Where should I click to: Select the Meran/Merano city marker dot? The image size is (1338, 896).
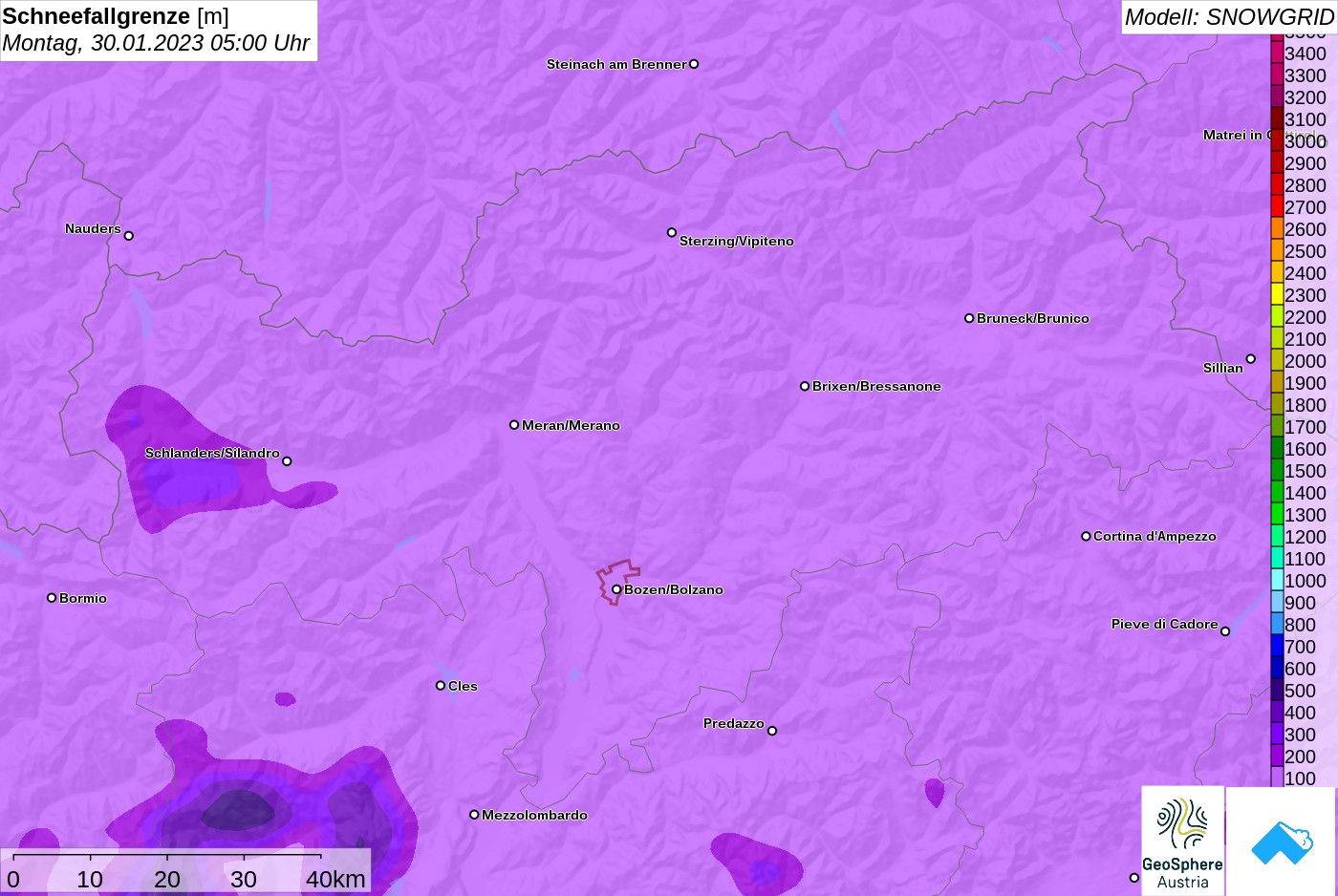click(514, 425)
